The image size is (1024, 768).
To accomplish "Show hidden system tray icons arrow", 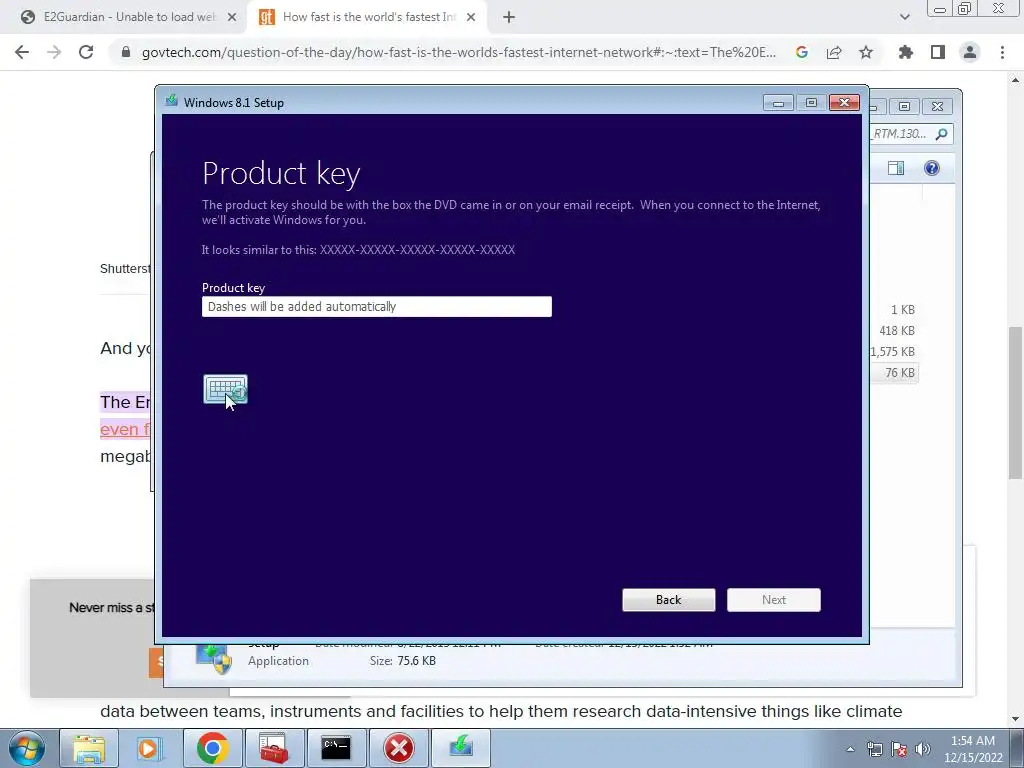I will [850, 749].
